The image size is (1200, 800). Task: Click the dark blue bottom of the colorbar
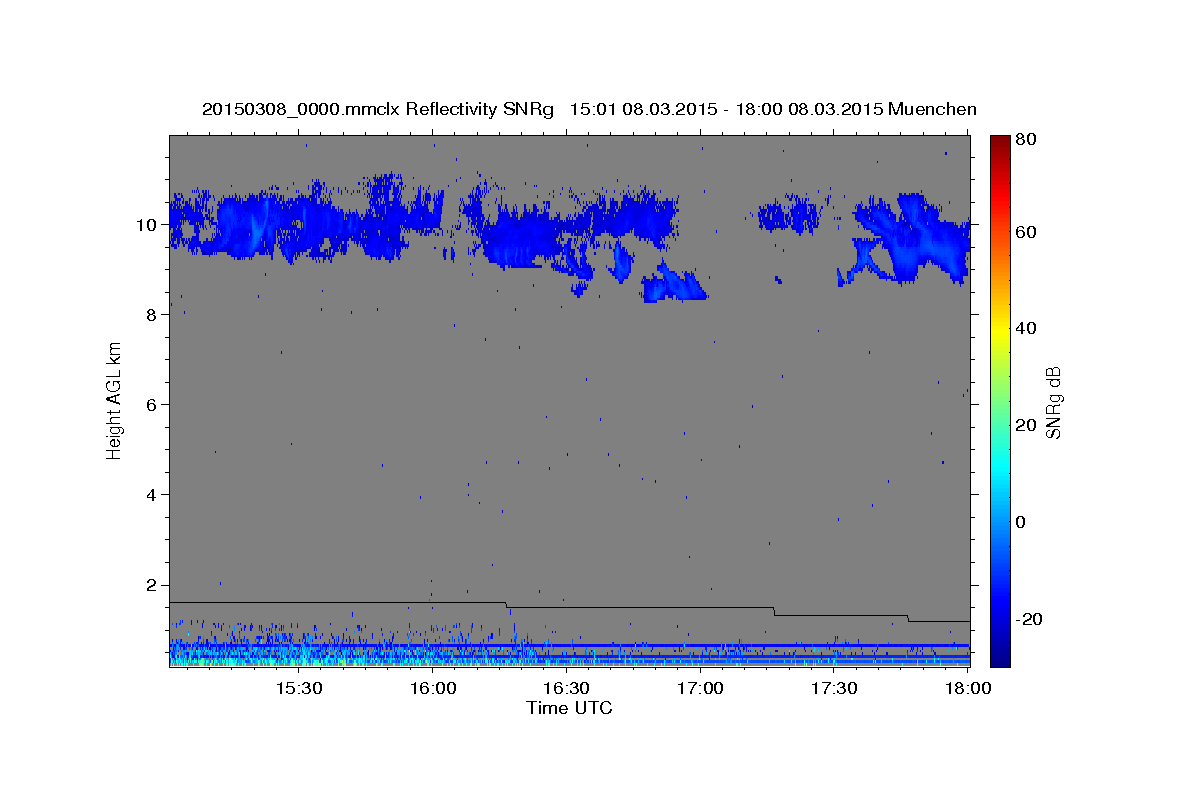click(1000, 655)
